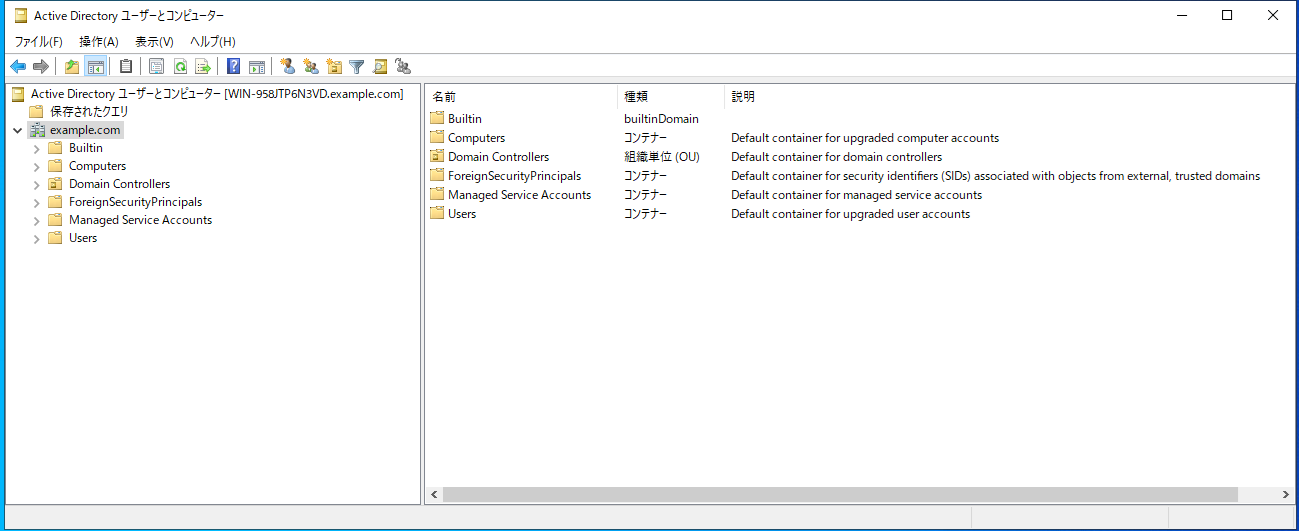Click the Export list toolbar icon
1299x531 pixels.
pos(203,67)
